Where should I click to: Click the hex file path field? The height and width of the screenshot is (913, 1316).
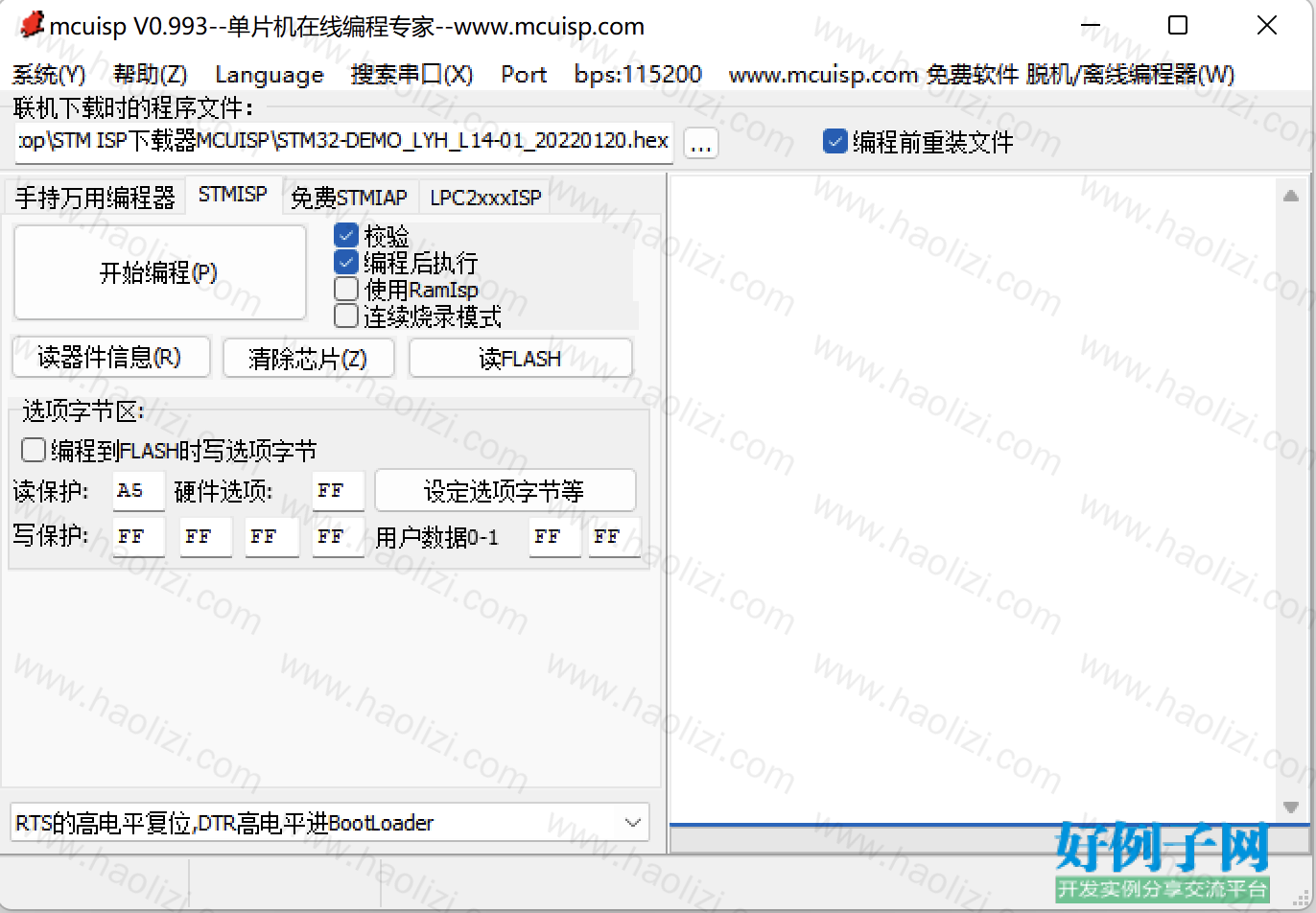click(x=343, y=142)
